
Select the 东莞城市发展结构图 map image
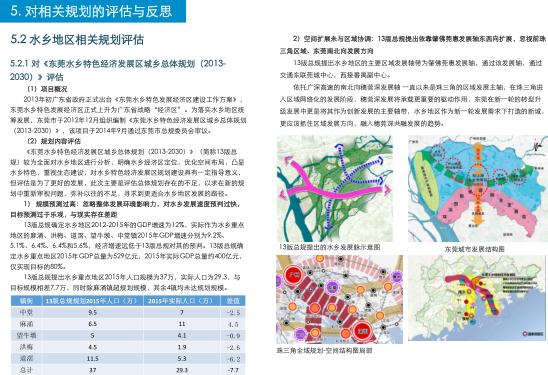point(478,188)
